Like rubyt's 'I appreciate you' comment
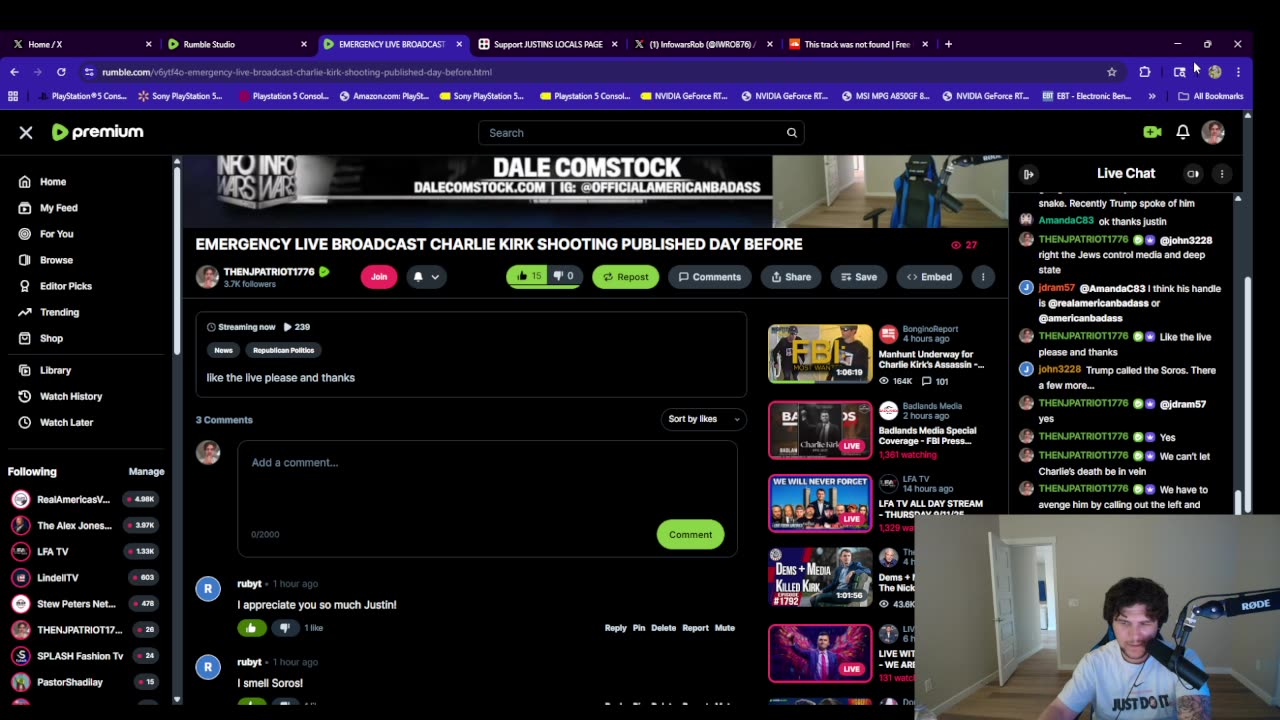Viewport: 1280px width, 720px height. [251, 628]
